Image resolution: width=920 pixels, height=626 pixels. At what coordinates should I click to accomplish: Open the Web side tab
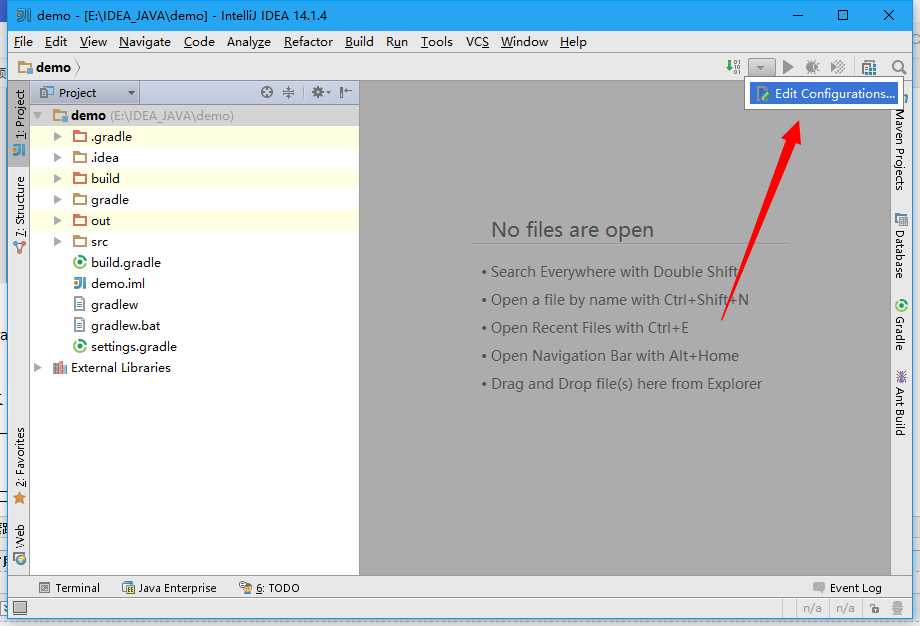coord(19,544)
